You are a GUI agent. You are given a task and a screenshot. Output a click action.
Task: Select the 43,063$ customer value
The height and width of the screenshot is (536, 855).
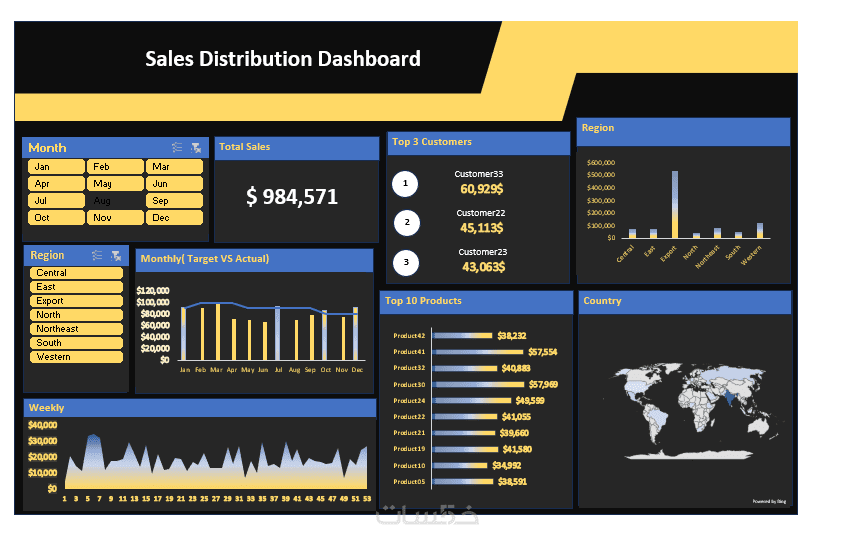483,267
